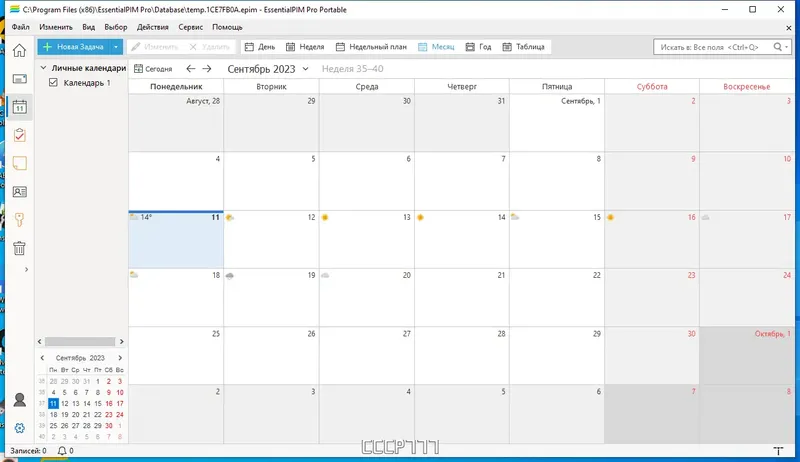The image size is (800, 462).
Task: Open the Passwords key icon in sidebar
Action: 19,220
